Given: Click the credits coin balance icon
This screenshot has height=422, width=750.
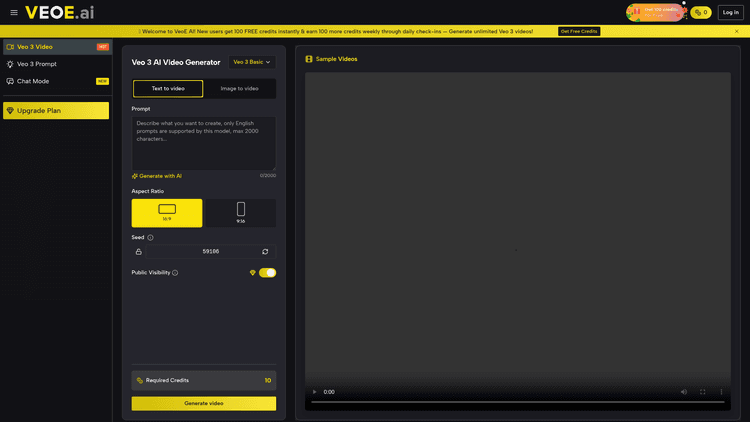Looking at the screenshot, I should [x=700, y=13].
